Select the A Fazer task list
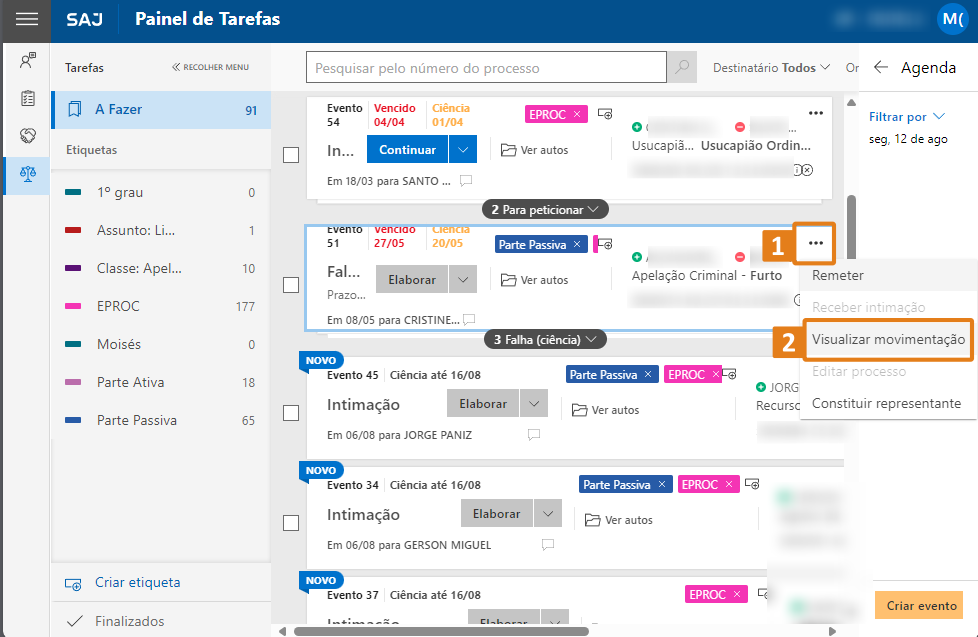The width and height of the screenshot is (978, 637). (x=162, y=110)
